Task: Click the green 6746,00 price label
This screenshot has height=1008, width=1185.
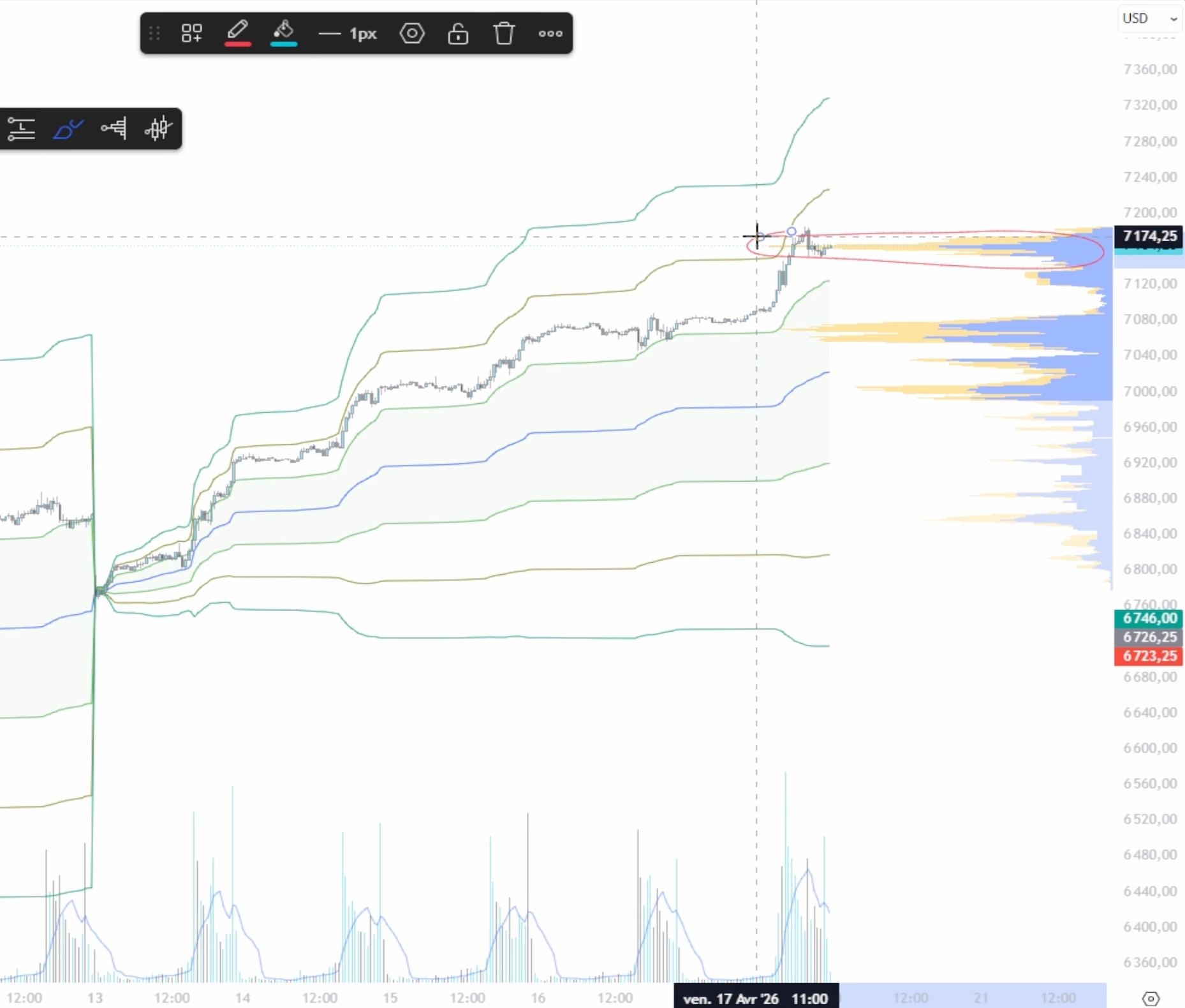Action: [x=1149, y=618]
